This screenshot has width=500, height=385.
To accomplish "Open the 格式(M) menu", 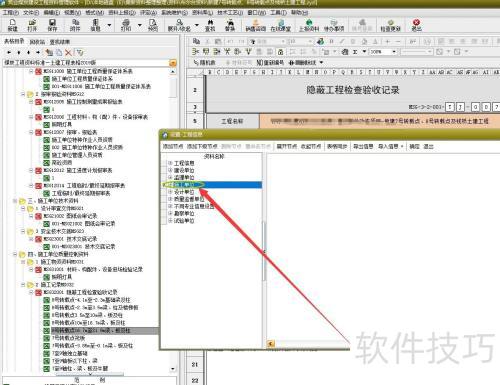I will [95, 12].
